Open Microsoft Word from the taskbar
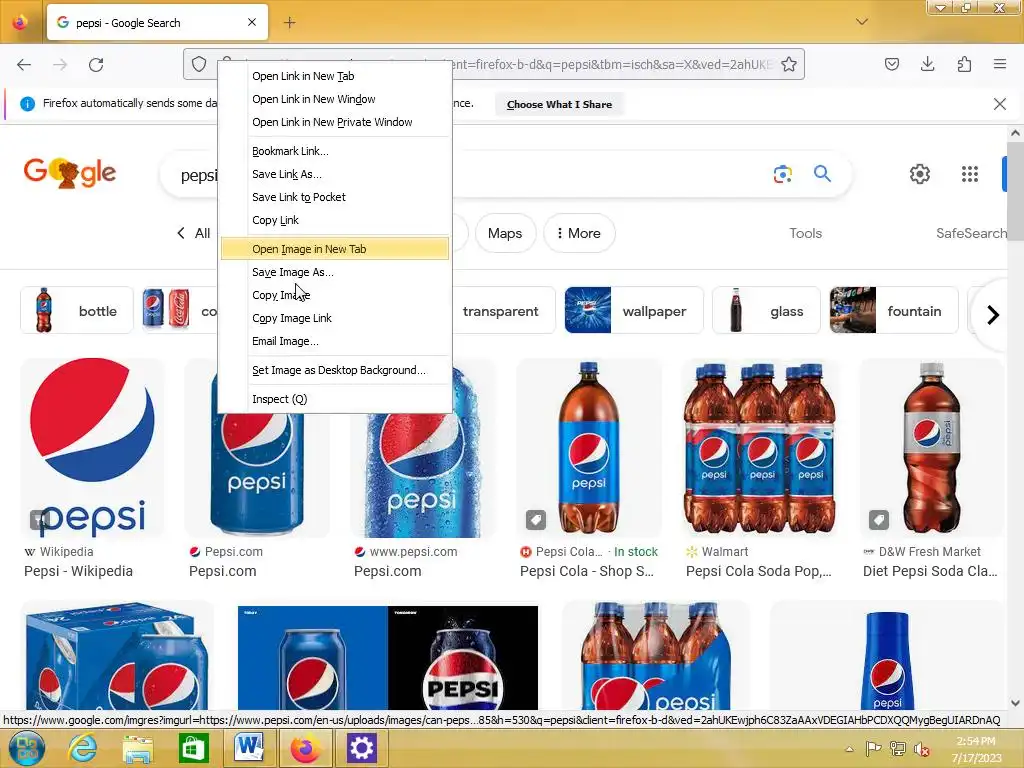Viewport: 1024px width, 768px height. pos(248,748)
